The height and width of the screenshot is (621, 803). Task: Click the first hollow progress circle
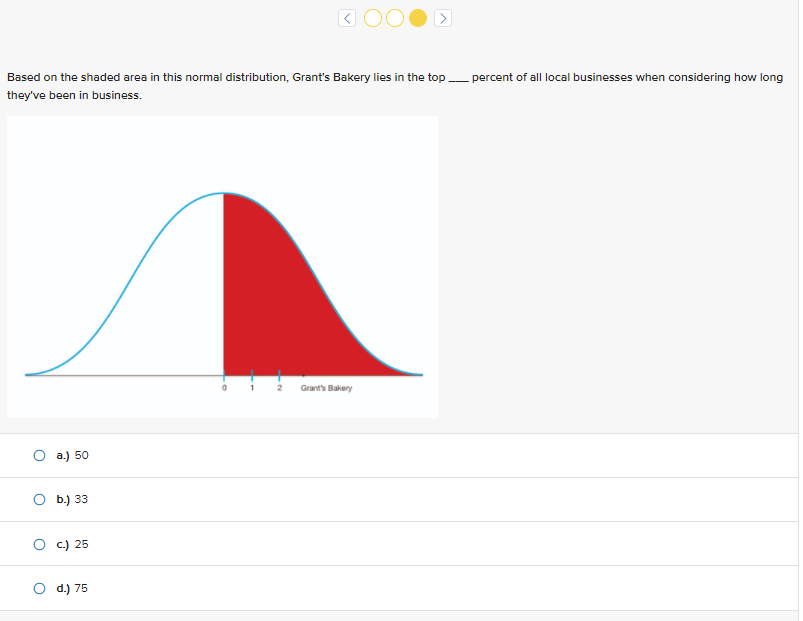tap(371, 17)
